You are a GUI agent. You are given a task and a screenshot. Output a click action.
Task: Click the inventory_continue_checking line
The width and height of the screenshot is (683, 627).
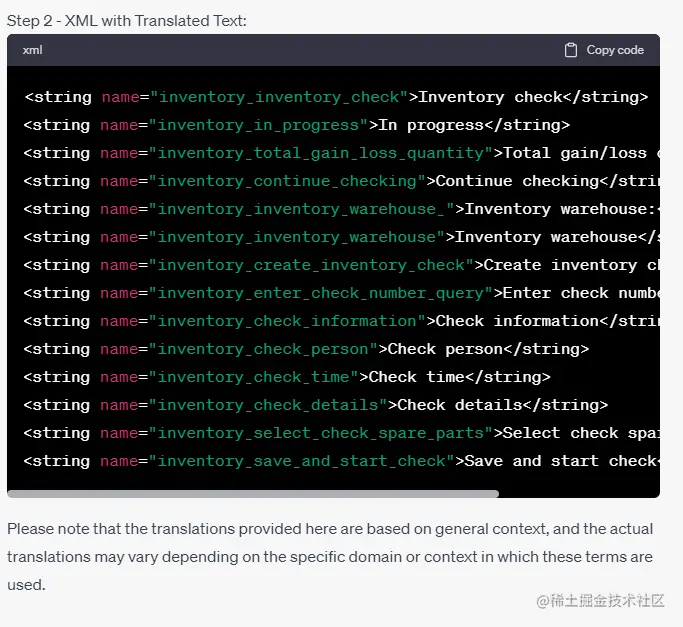click(x=342, y=181)
